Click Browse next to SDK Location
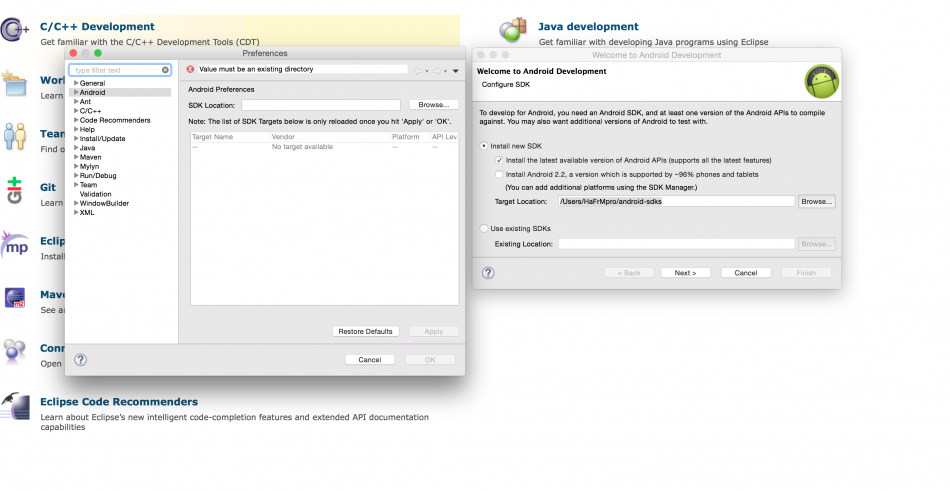Viewport: 950px width, 491px height. [434, 105]
